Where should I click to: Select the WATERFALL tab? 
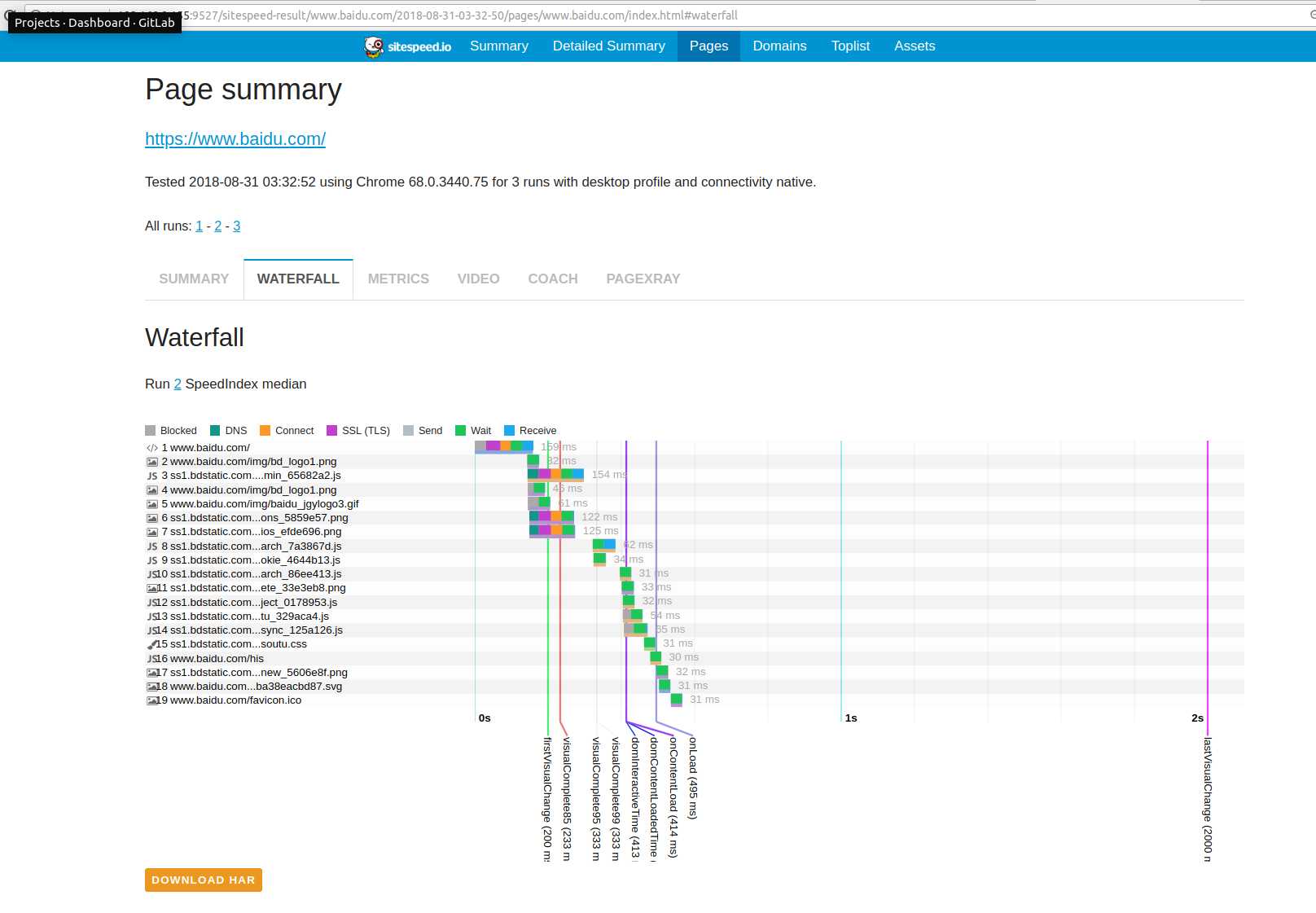click(298, 279)
